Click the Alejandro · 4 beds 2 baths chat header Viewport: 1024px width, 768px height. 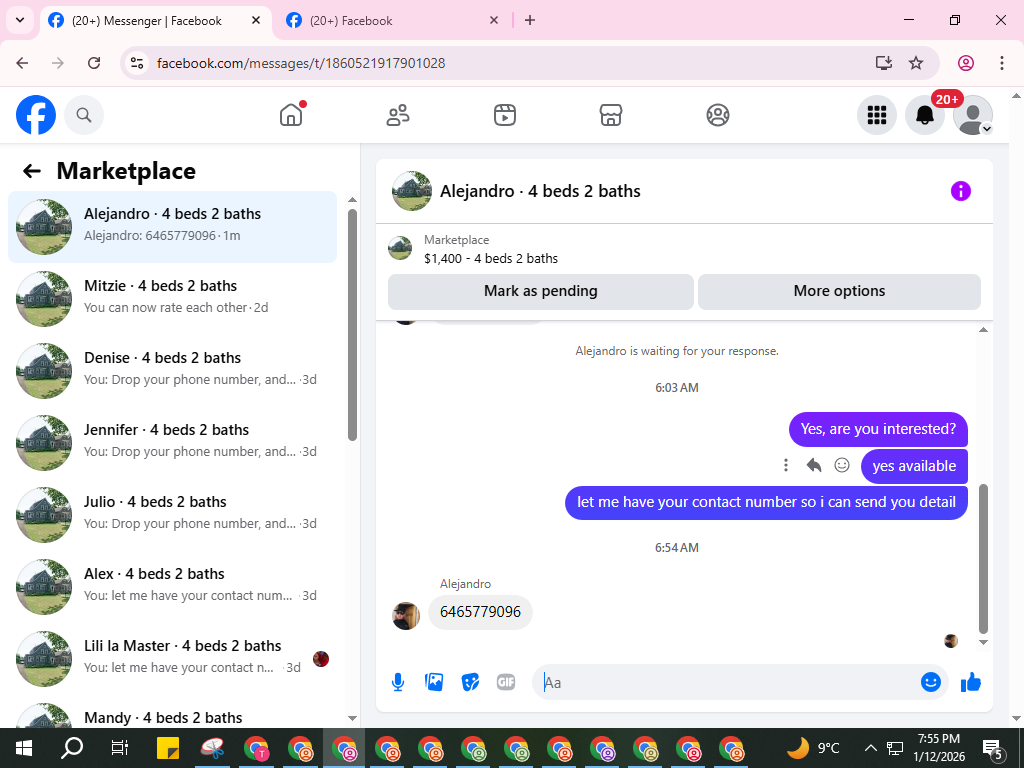(x=540, y=191)
